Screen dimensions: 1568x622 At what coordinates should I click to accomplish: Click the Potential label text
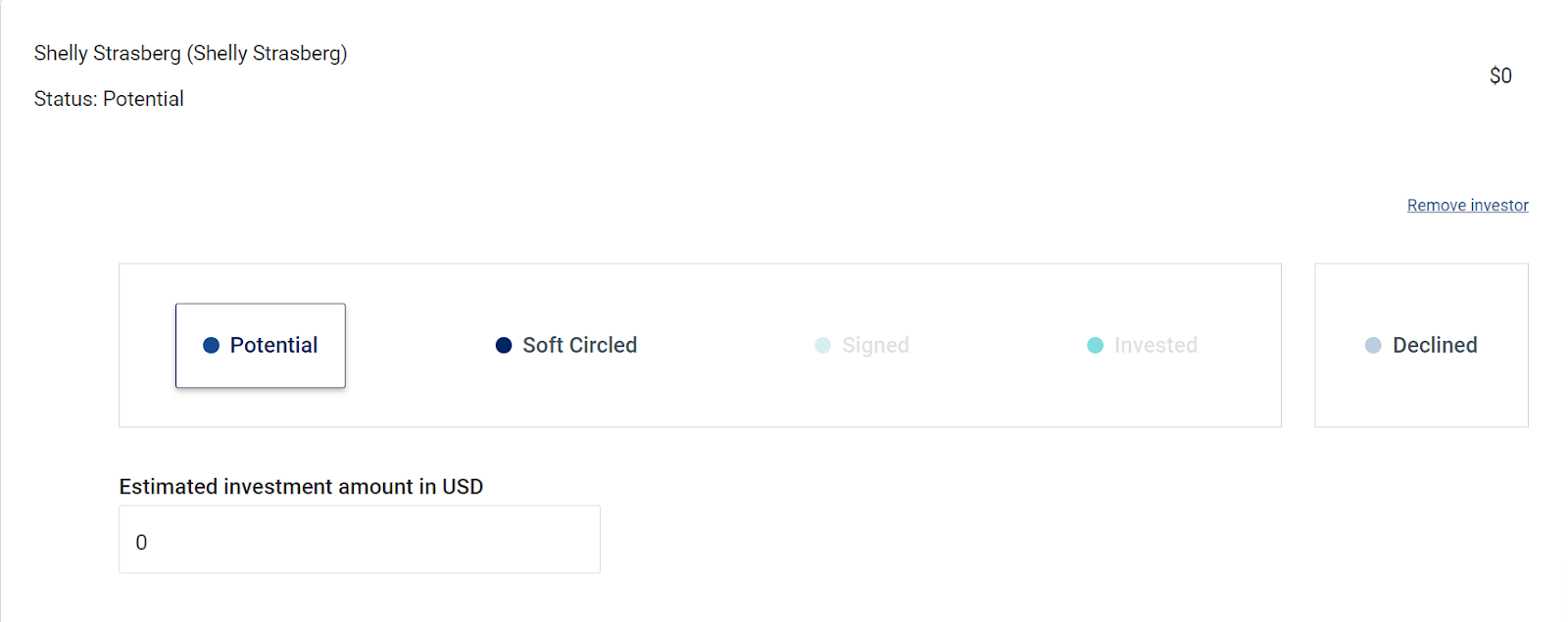[x=273, y=345]
